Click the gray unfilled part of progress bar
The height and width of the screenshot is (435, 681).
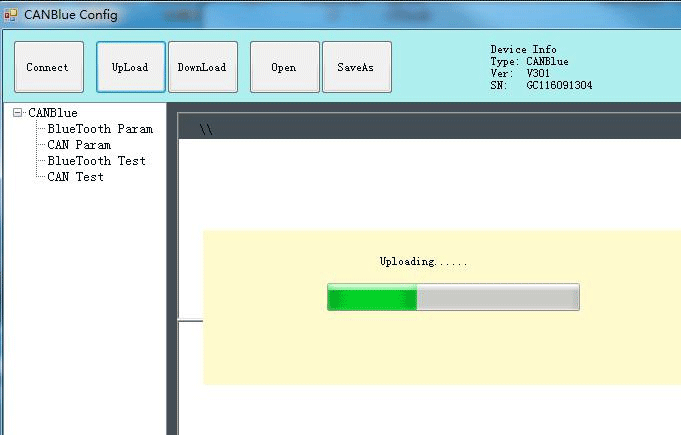click(x=497, y=297)
